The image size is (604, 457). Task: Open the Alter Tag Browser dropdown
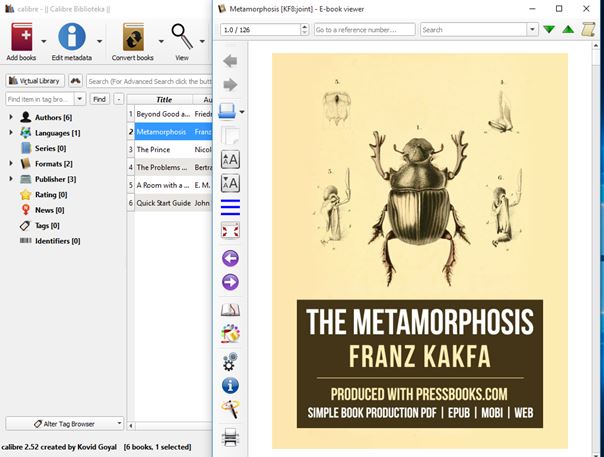click(x=64, y=424)
